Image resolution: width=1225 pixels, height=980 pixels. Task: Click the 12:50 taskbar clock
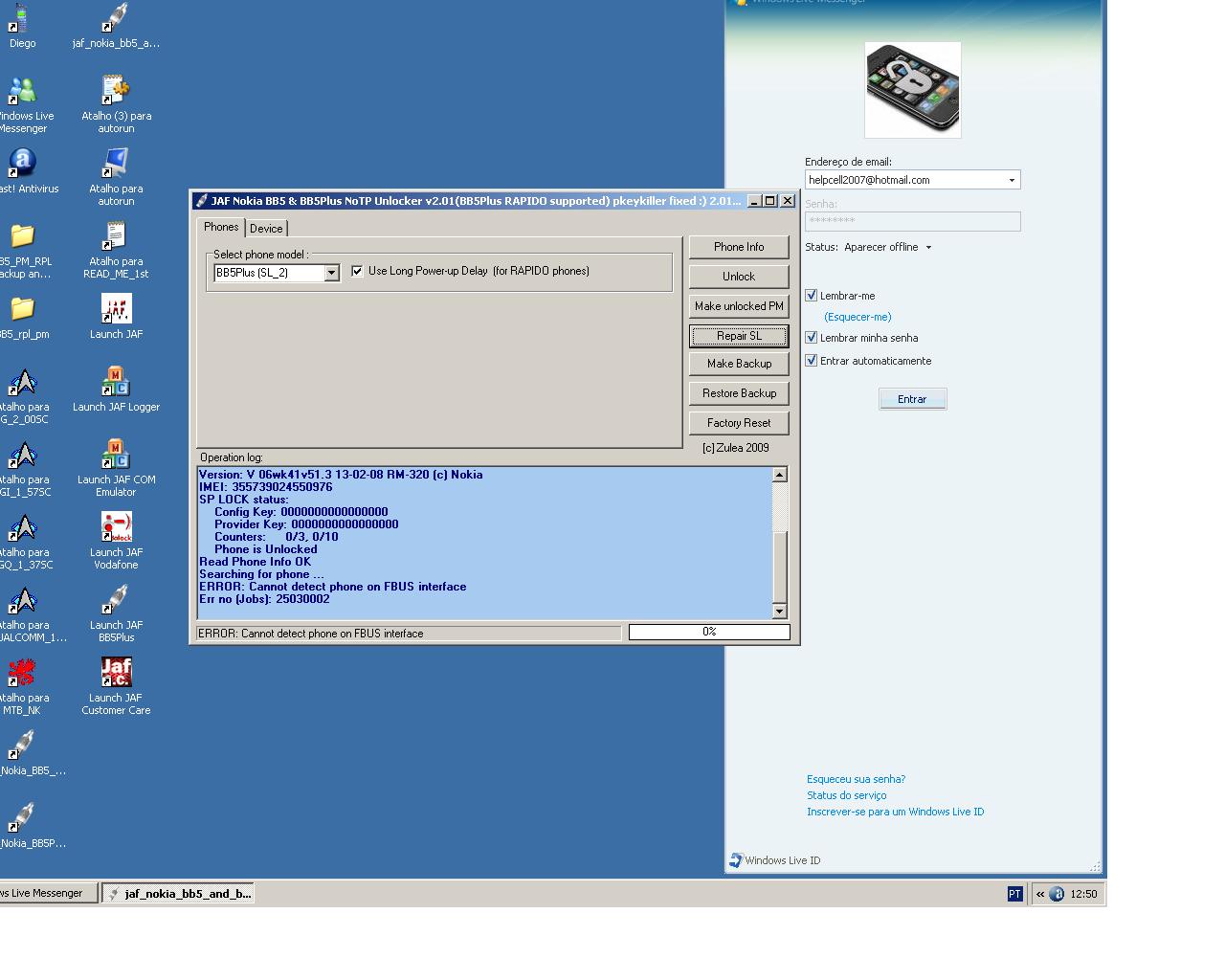(1083, 894)
